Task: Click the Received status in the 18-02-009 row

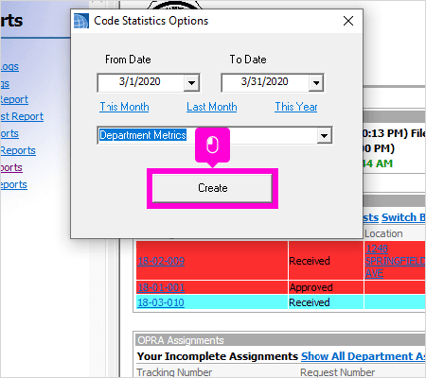Action: (309, 261)
